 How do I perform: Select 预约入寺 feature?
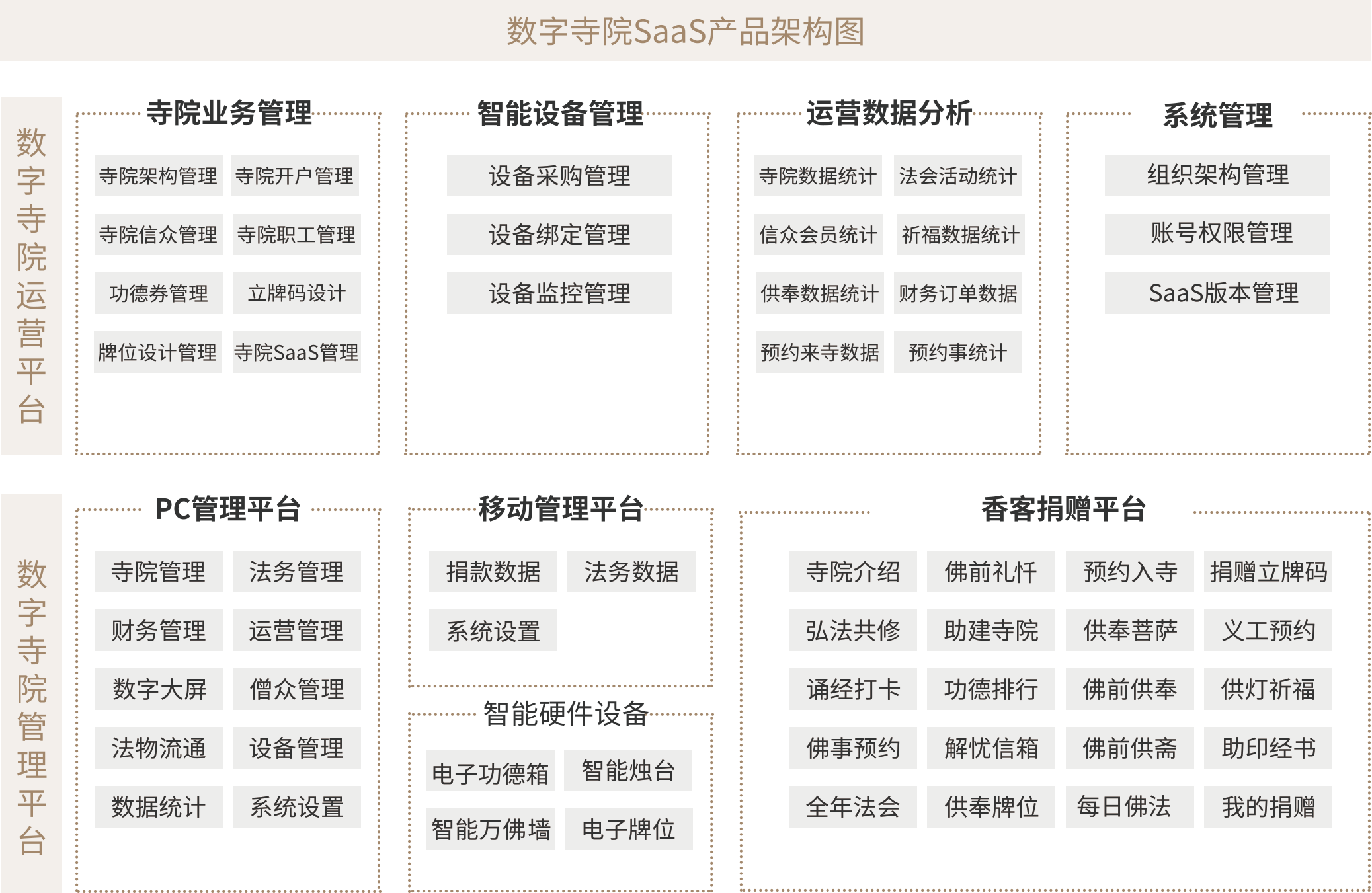(x=1130, y=572)
